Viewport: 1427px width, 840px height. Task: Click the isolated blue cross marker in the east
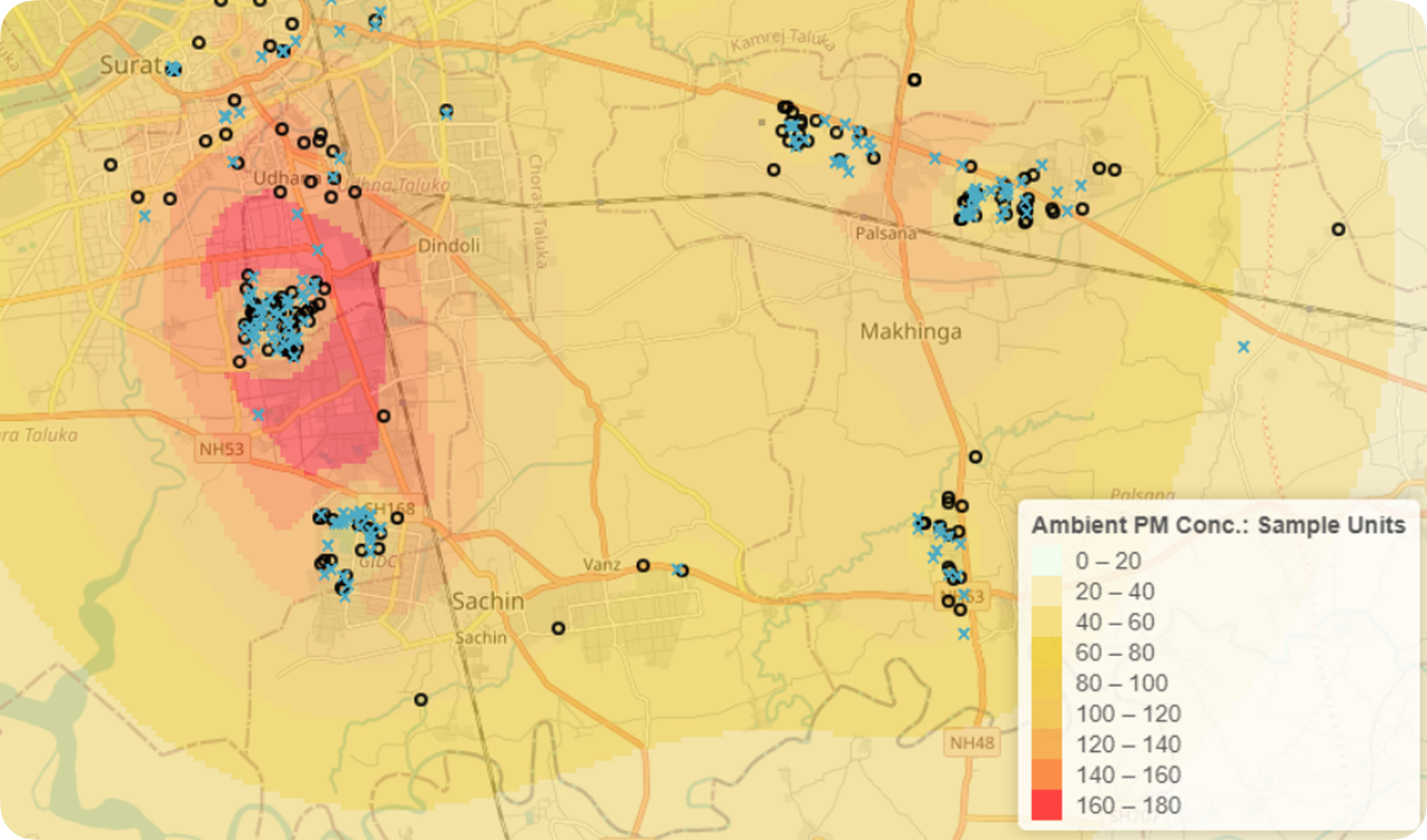pyautogui.click(x=1243, y=347)
